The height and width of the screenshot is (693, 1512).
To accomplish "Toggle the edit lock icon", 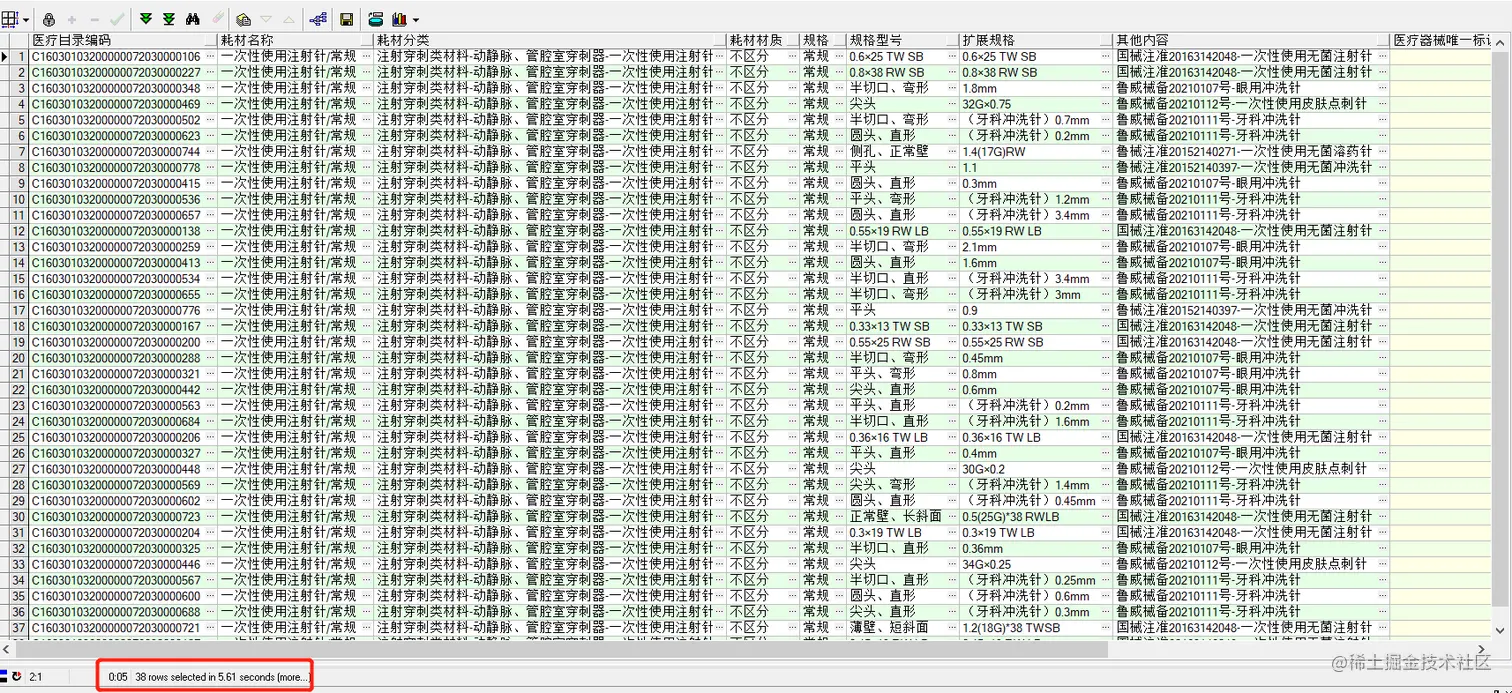I will tap(48, 18).
